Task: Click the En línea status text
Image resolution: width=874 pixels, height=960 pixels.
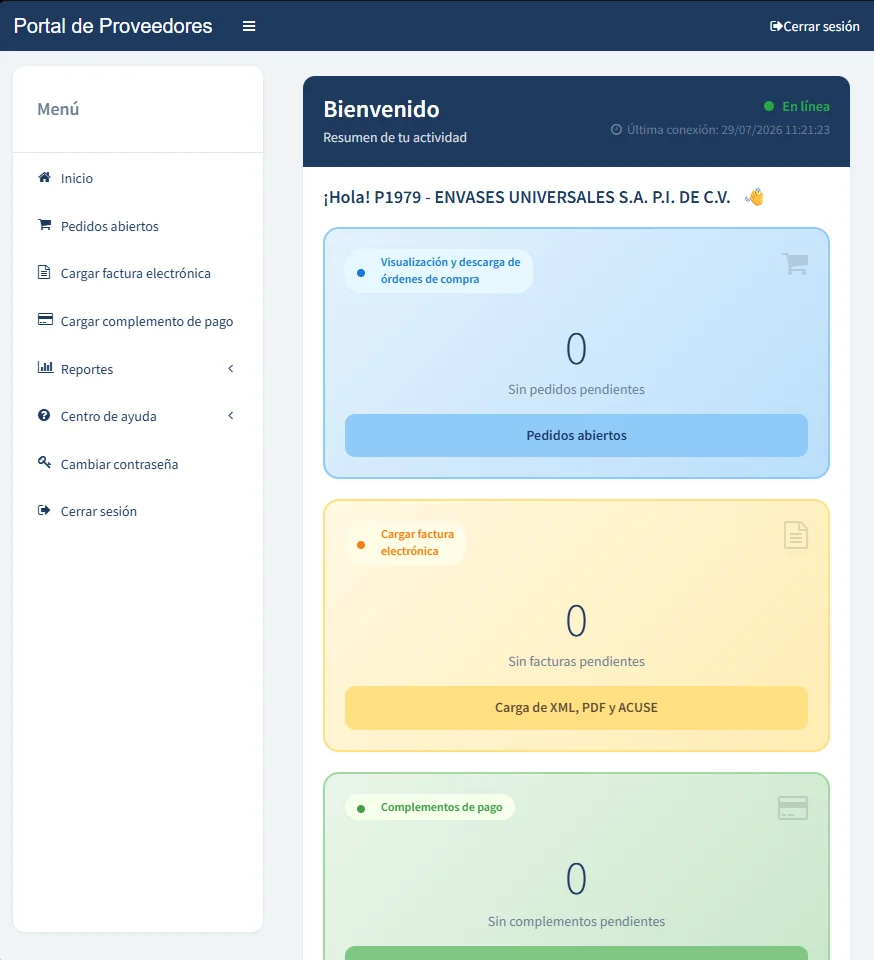Action: (805, 107)
